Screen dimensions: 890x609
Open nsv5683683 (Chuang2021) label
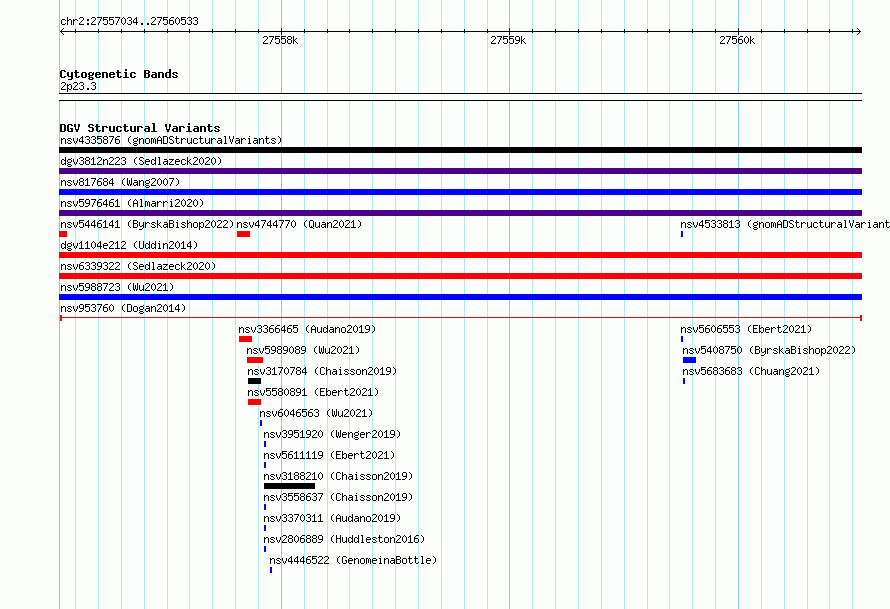[x=751, y=371]
